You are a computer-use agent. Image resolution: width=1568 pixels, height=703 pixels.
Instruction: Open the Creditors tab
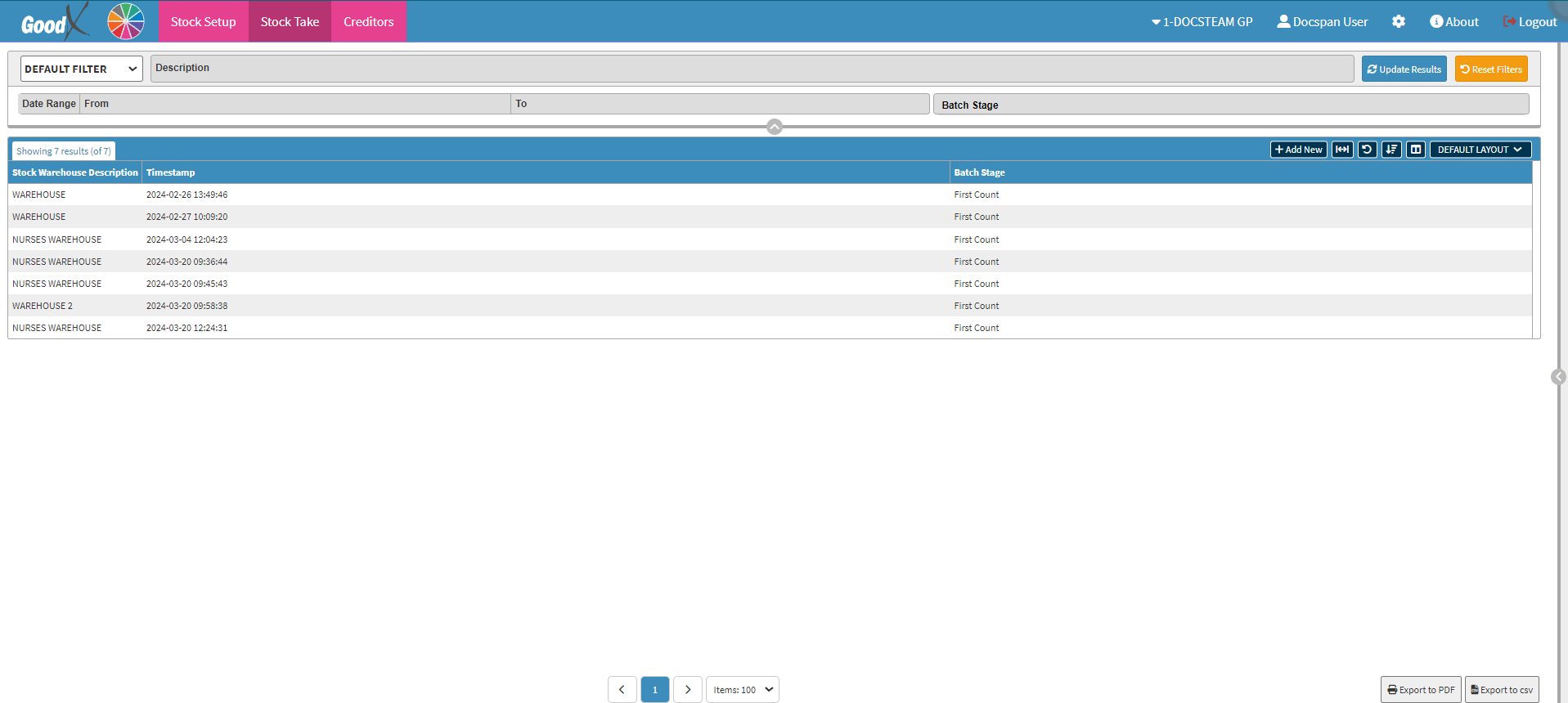(x=368, y=22)
